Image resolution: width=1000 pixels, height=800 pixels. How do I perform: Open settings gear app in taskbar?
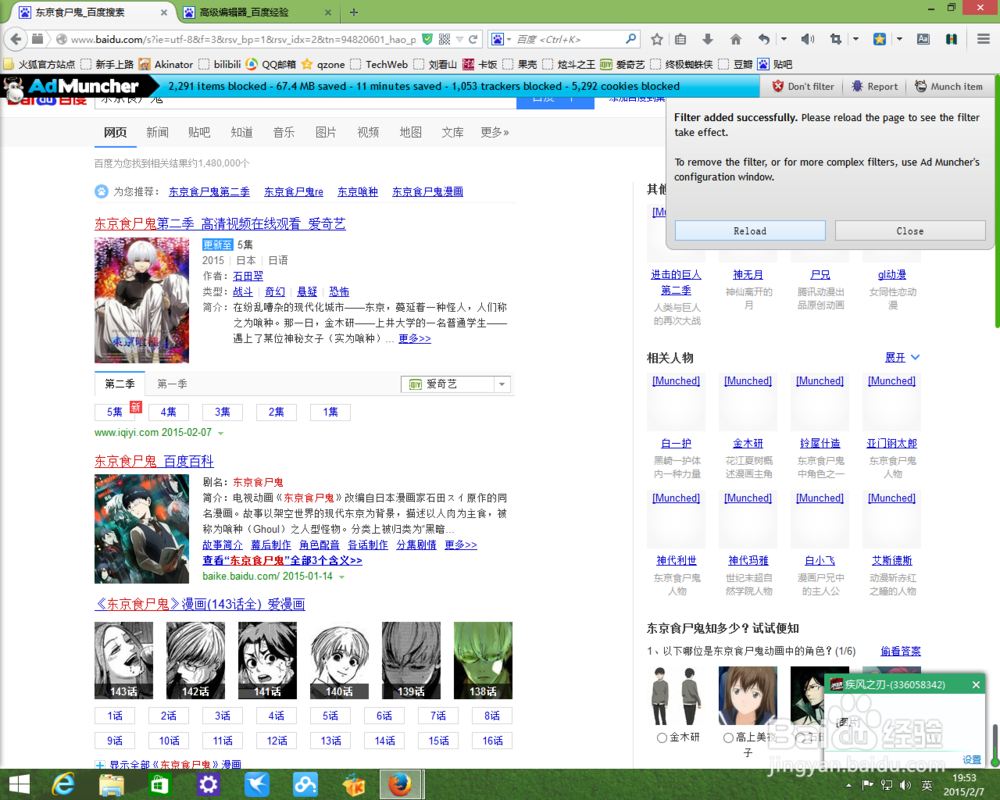tap(208, 784)
